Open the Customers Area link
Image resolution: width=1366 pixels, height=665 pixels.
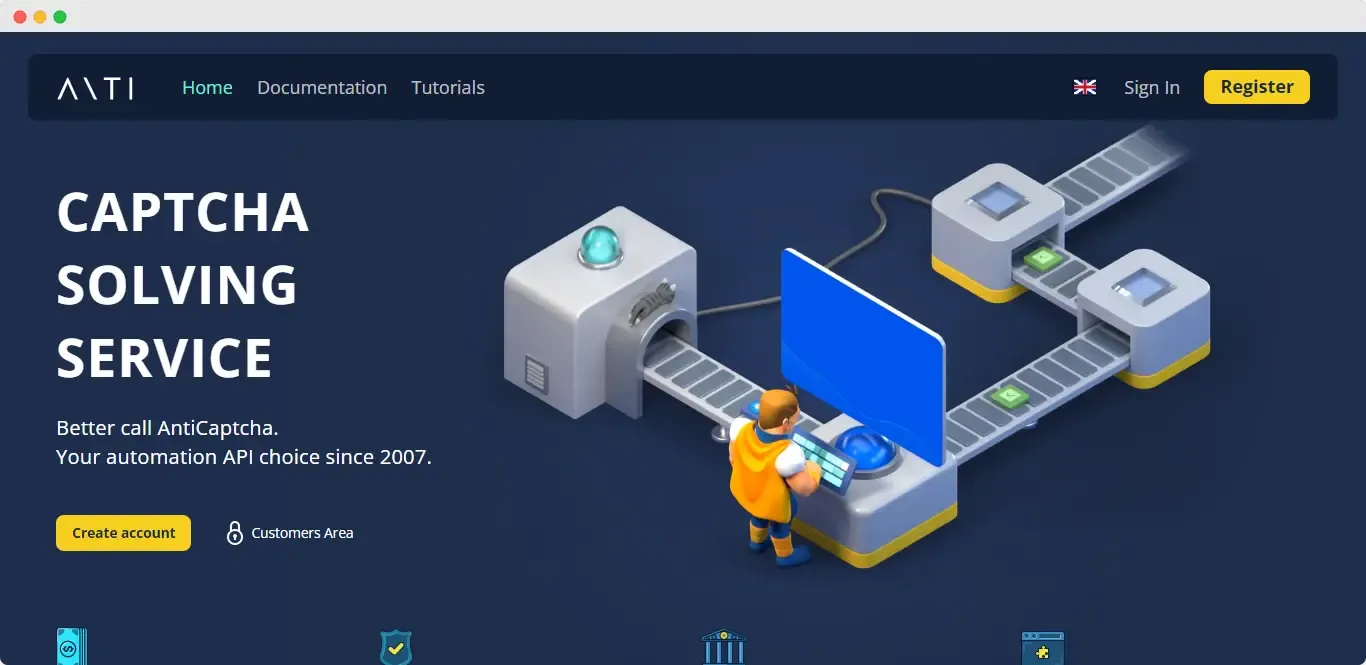302,533
